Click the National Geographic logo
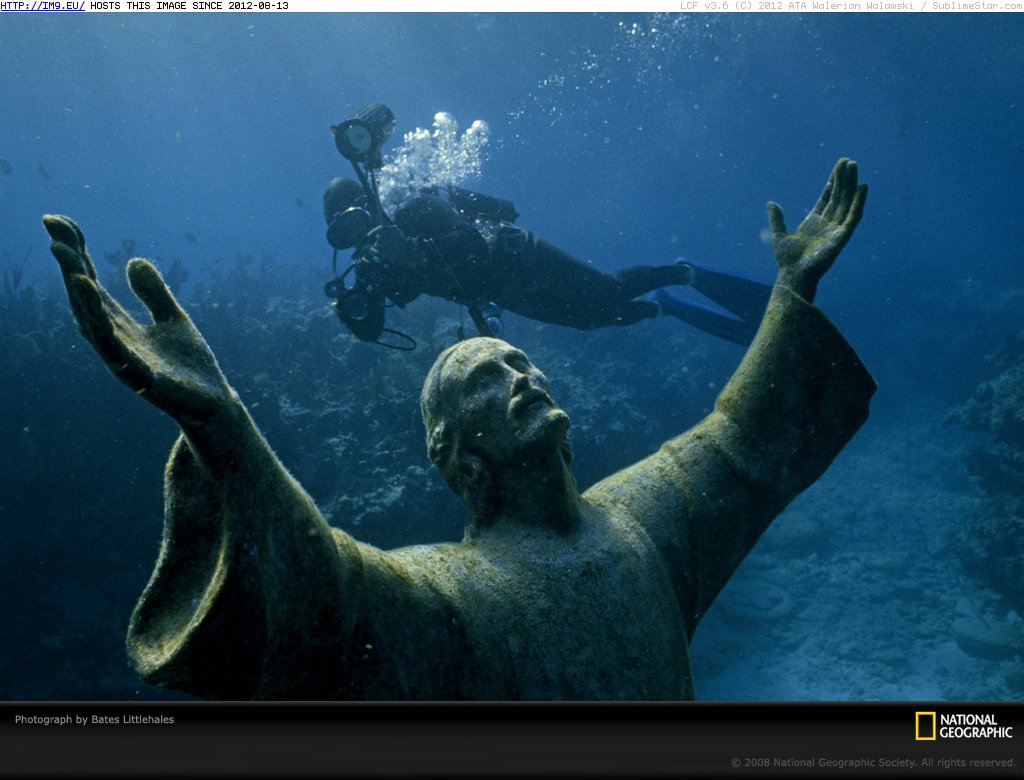 pos(964,726)
